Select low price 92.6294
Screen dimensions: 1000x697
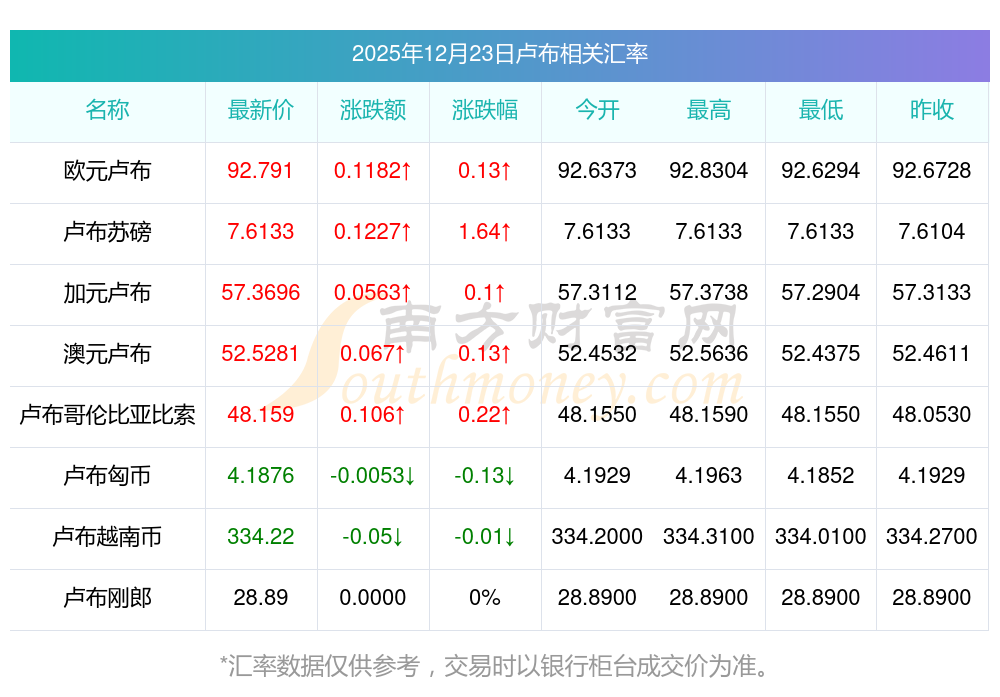pyautogui.click(x=821, y=170)
